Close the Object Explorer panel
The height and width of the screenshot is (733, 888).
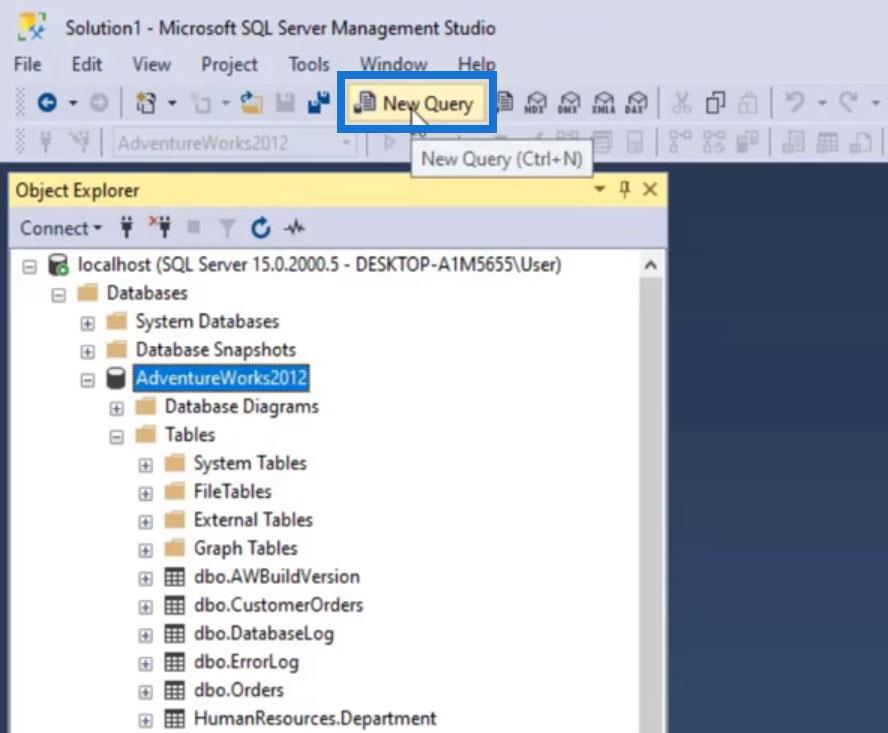(x=650, y=189)
